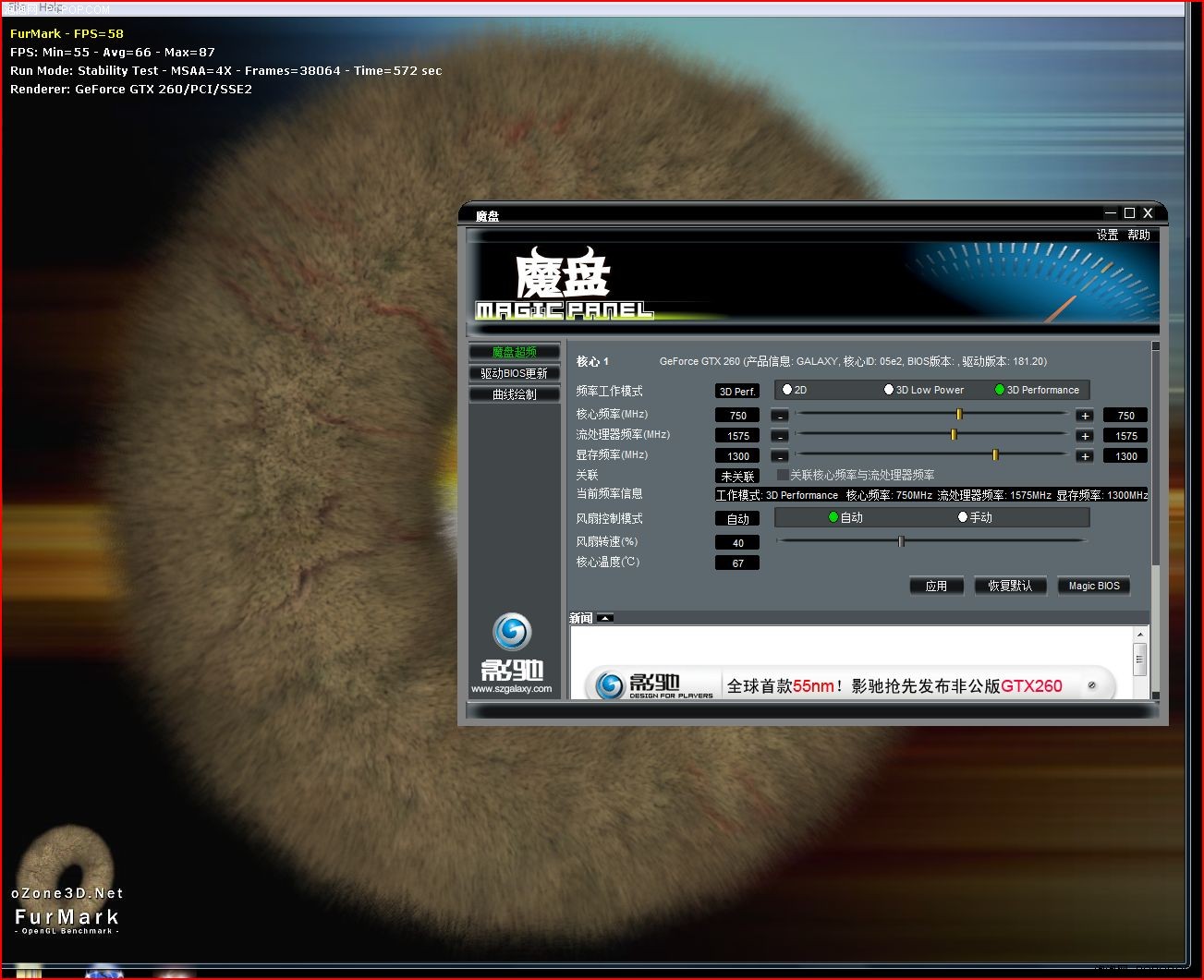Screen dimensions: 1204x980
Task: Click the Magic Panel logo header image
Action: click(x=564, y=284)
